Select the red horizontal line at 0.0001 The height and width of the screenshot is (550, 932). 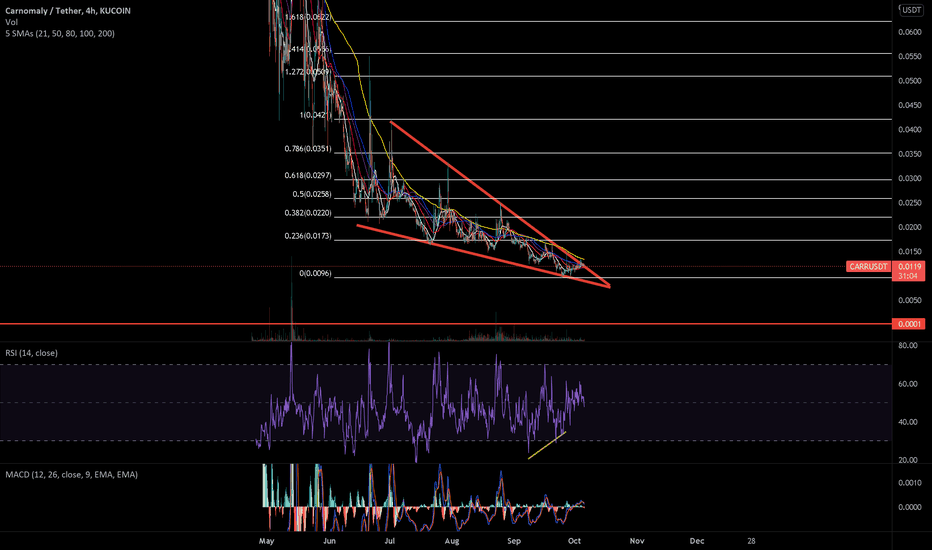tap(446, 324)
